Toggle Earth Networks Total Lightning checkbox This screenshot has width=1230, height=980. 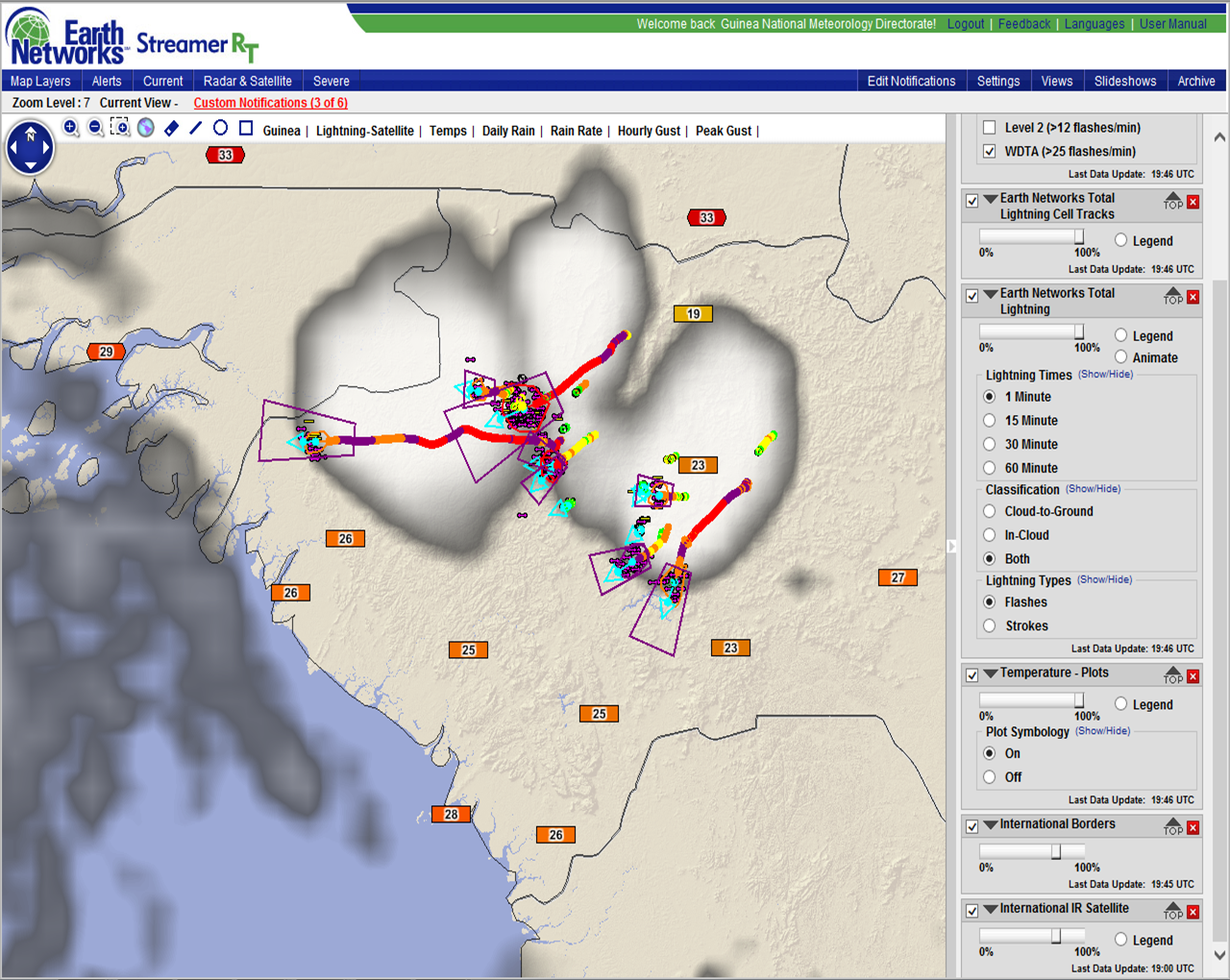tap(972, 296)
